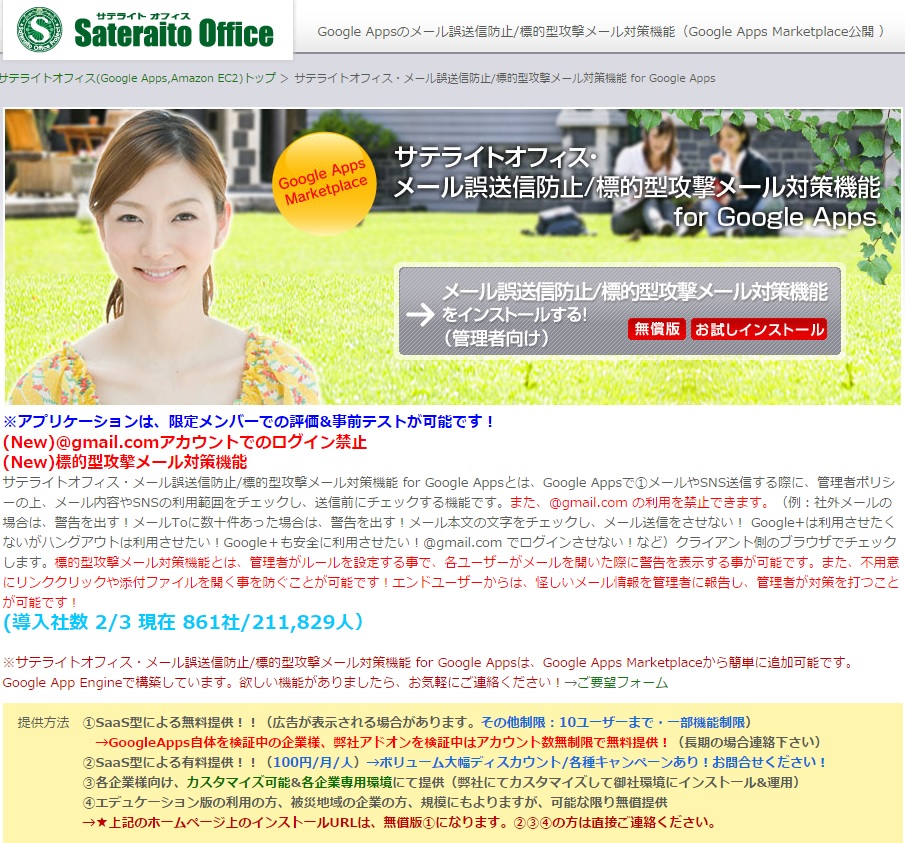The width and height of the screenshot is (905, 843).
Task: Click the メール誤送信防止 install banner heading
Action: pyautogui.click(x=635, y=291)
